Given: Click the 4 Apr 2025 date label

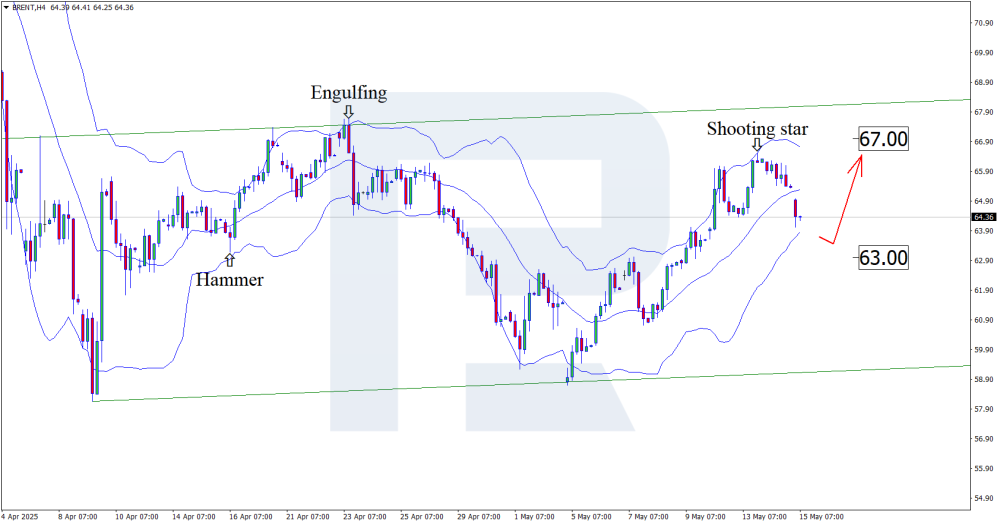Looking at the screenshot, I should 23,517.
